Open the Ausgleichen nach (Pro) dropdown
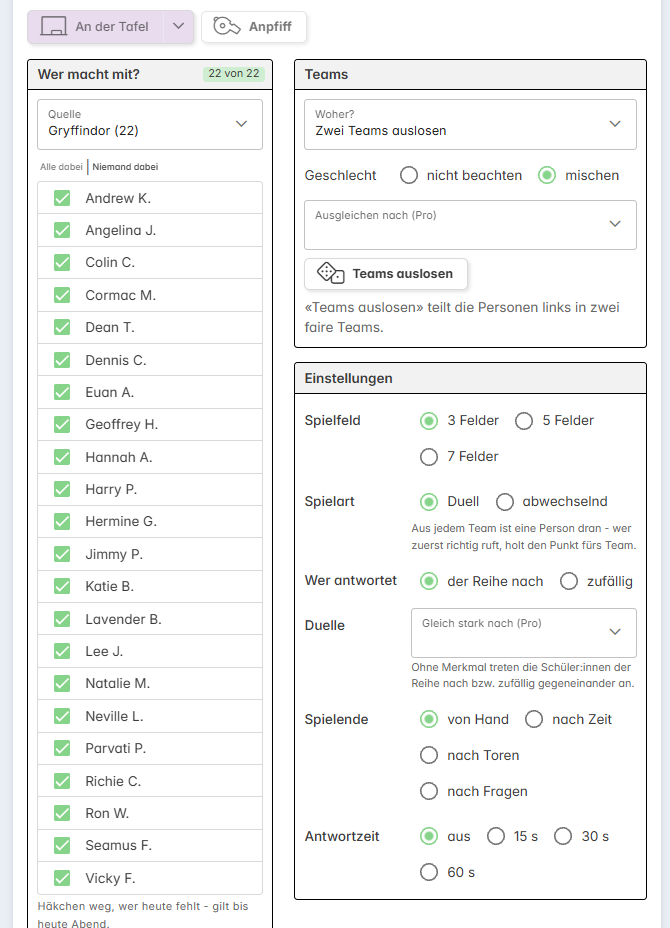The image size is (670, 928). point(471,225)
